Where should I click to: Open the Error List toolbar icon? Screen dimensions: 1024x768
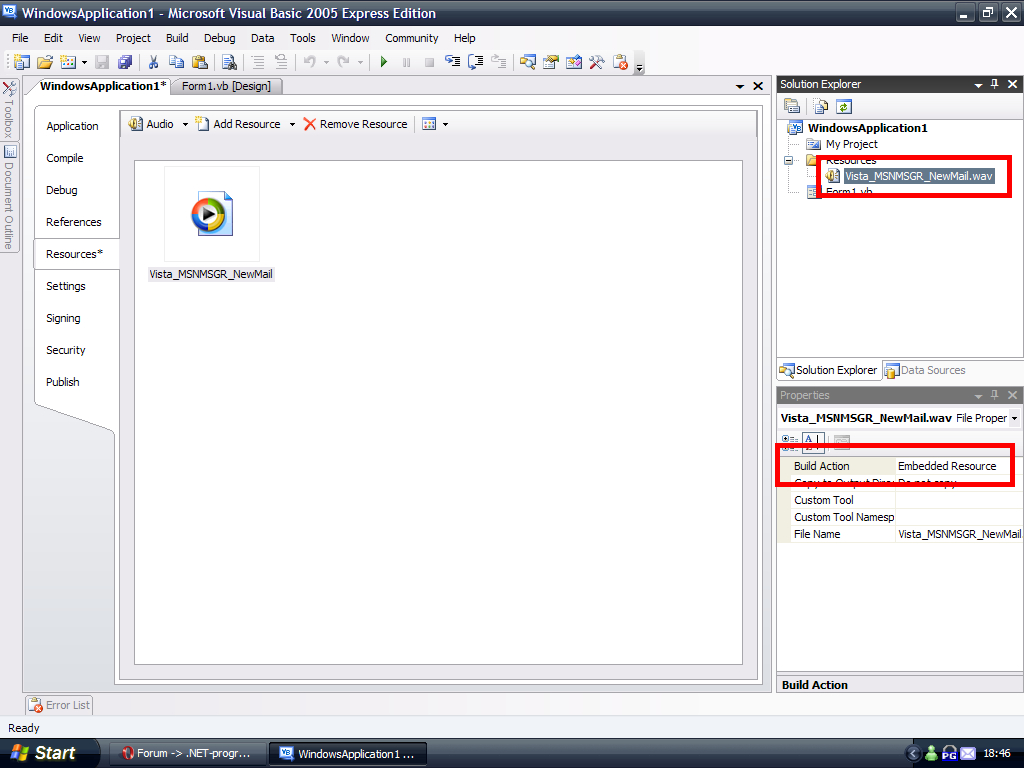(620, 62)
